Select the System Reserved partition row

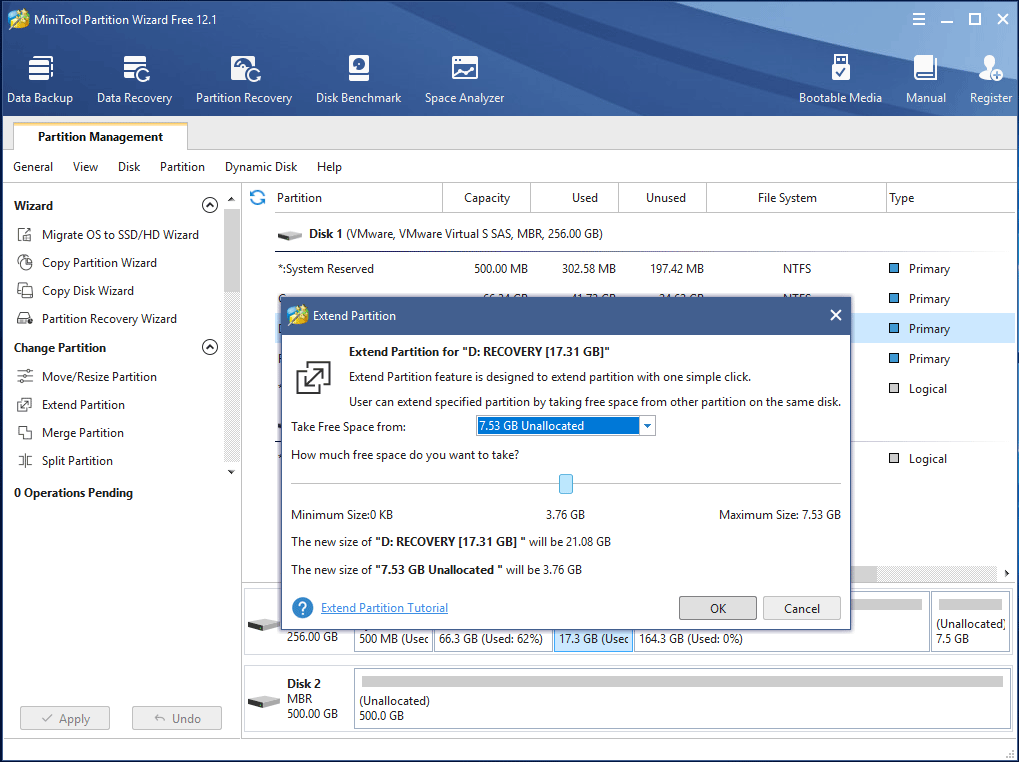click(643, 269)
